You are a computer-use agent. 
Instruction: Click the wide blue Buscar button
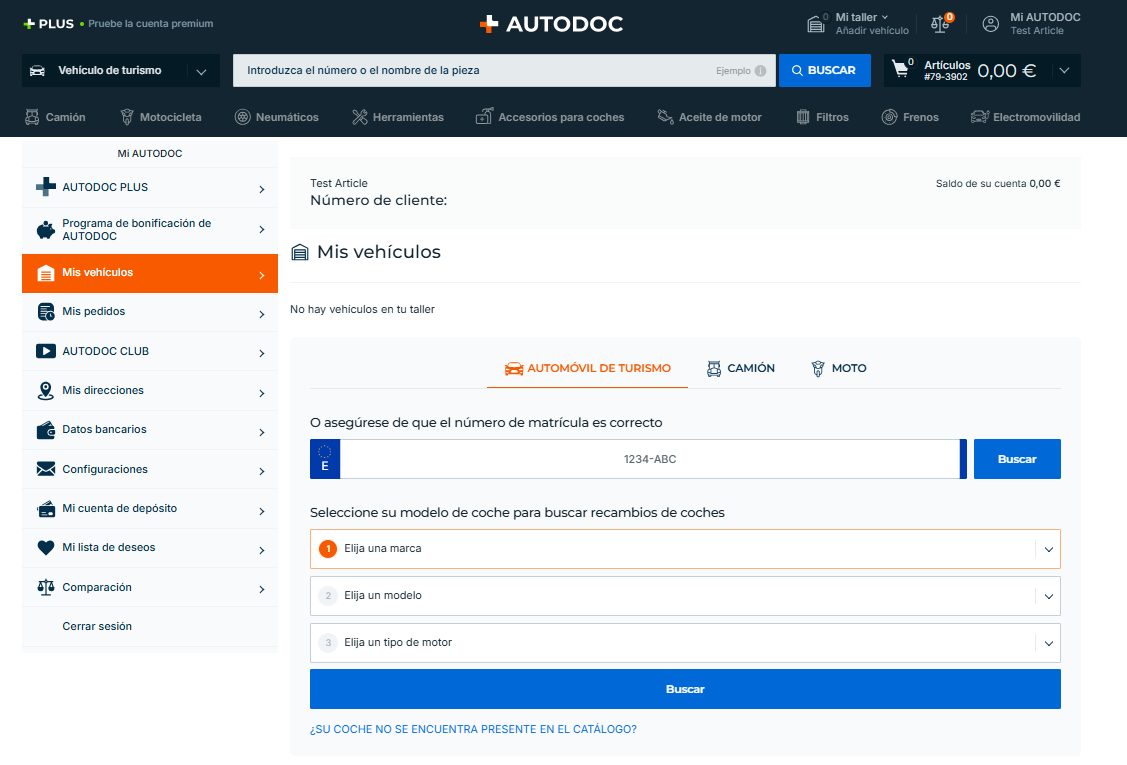coord(685,689)
